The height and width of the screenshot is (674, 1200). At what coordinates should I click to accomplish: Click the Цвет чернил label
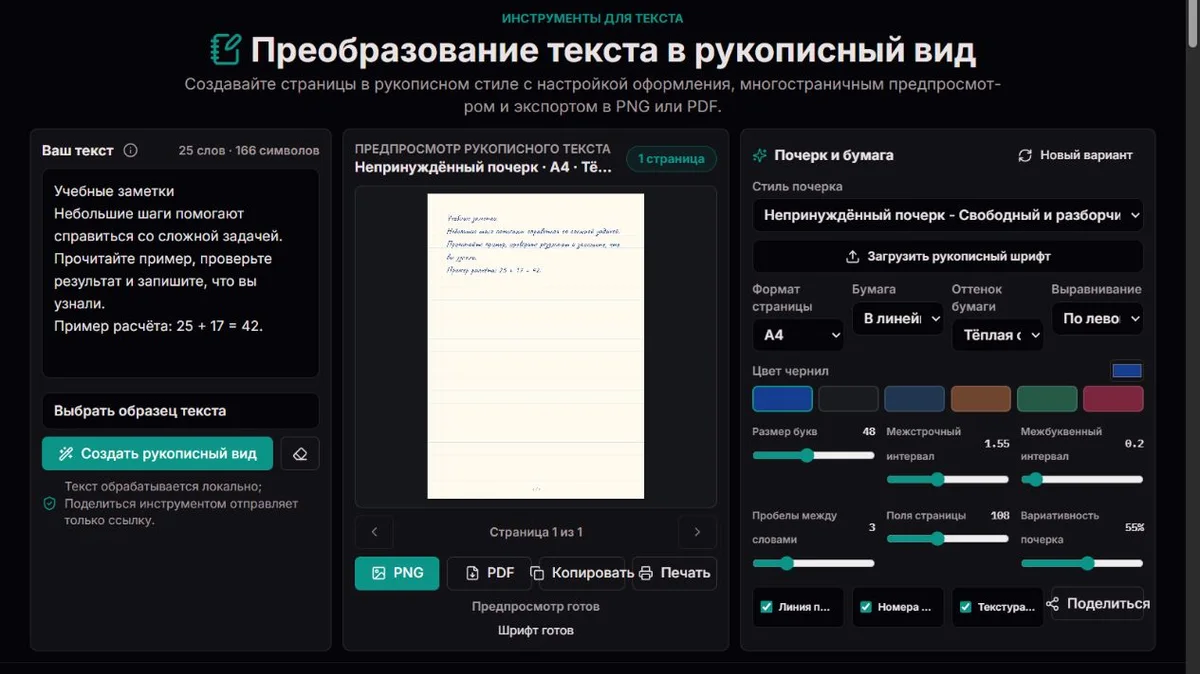tap(790, 371)
